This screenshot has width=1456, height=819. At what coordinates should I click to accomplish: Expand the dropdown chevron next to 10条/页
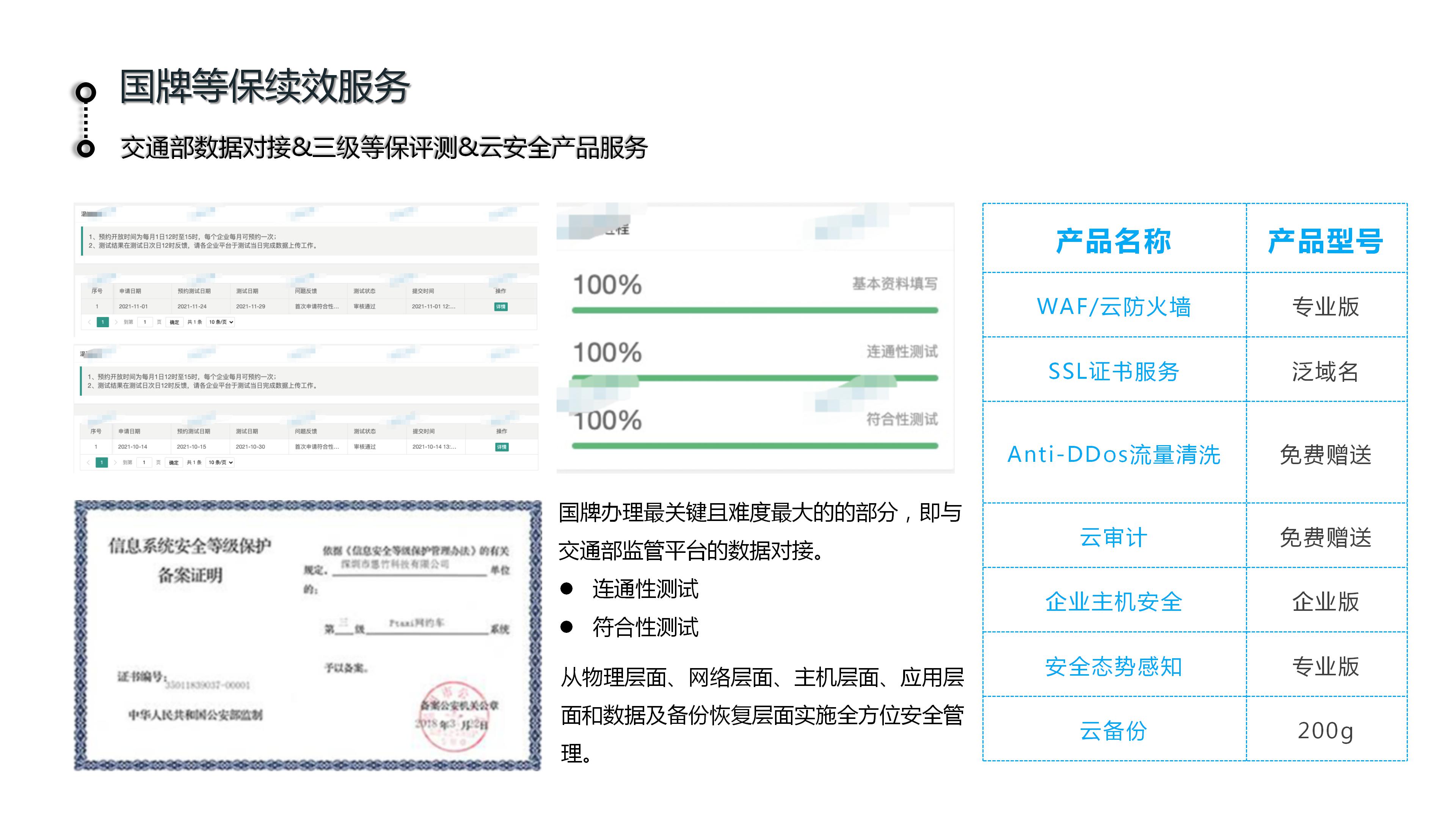point(232,322)
